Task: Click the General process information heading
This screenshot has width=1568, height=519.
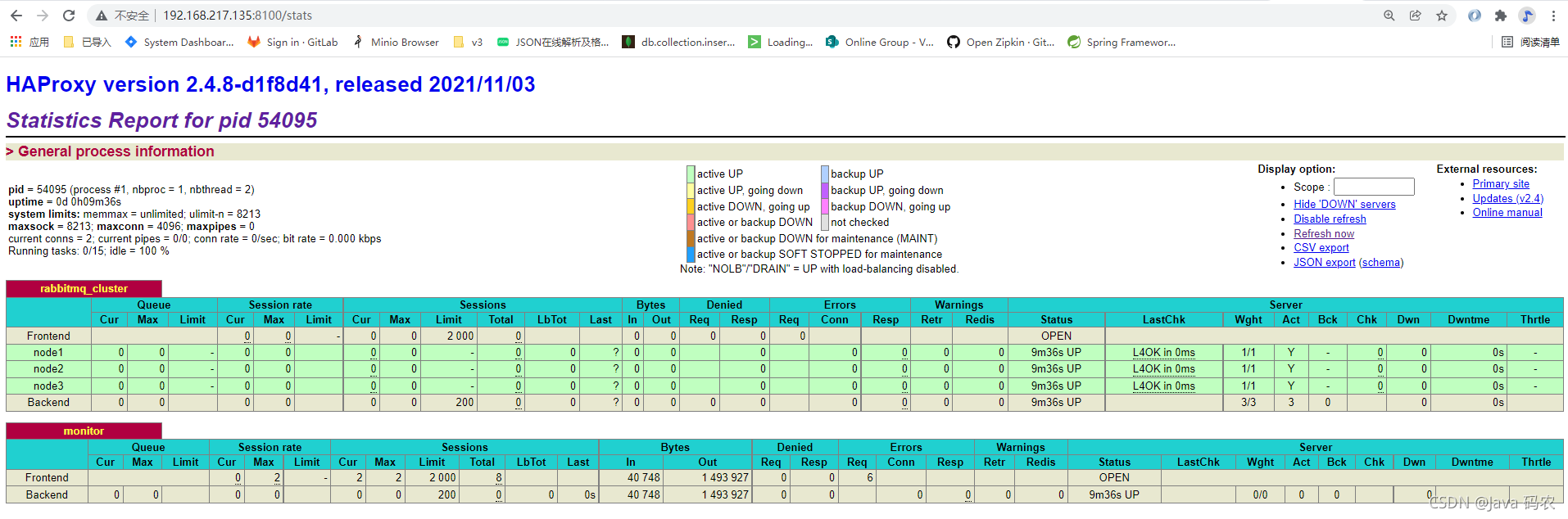Action: click(x=116, y=151)
